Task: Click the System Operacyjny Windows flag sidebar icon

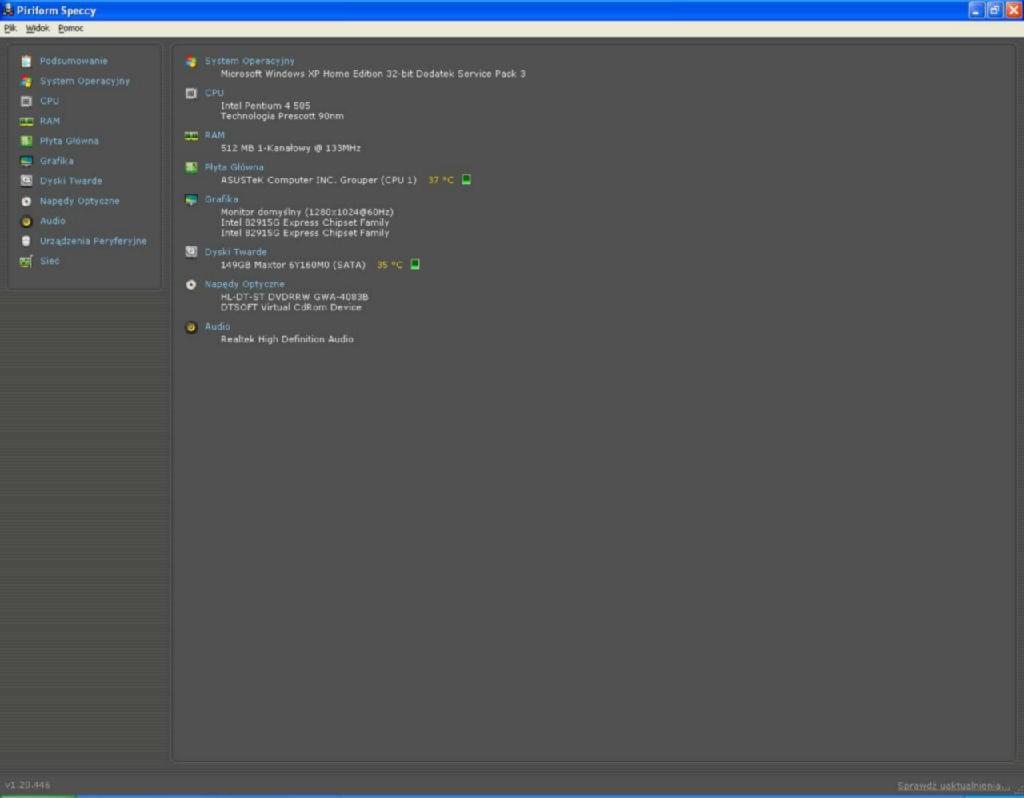Action: click(x=26, y=82)
